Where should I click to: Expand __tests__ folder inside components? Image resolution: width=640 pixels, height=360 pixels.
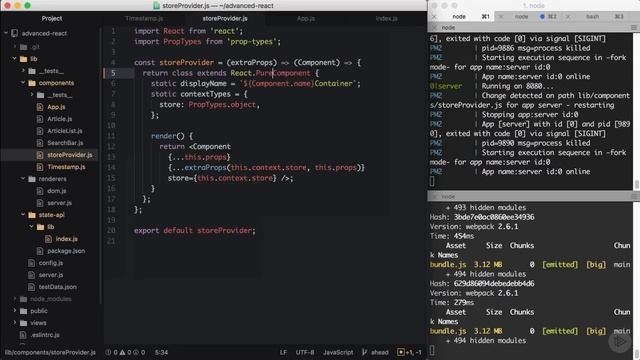click(32, 95)
